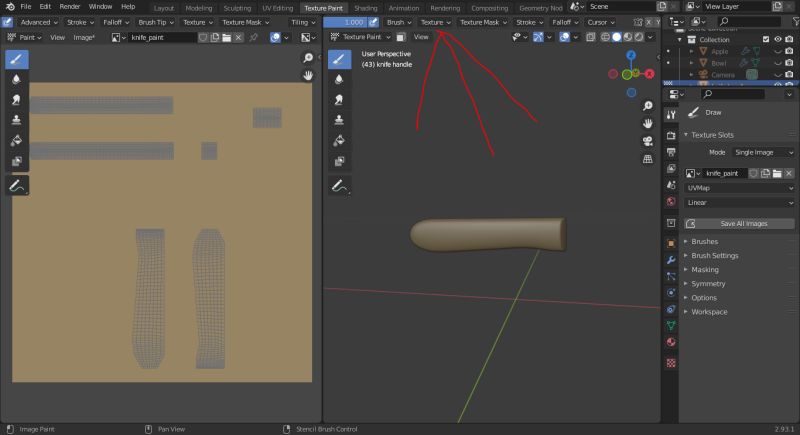
Task: Open folder icon for knife_paint in image editor header
Action: (x=227, y=37)
